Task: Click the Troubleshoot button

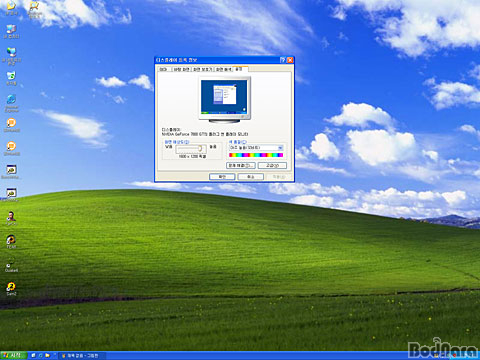Action: coord(240,165)
